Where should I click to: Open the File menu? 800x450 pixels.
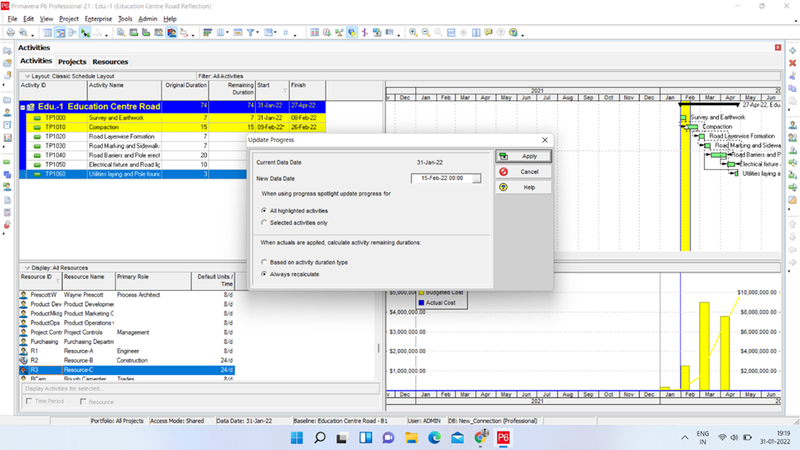[x=12, y=18]
